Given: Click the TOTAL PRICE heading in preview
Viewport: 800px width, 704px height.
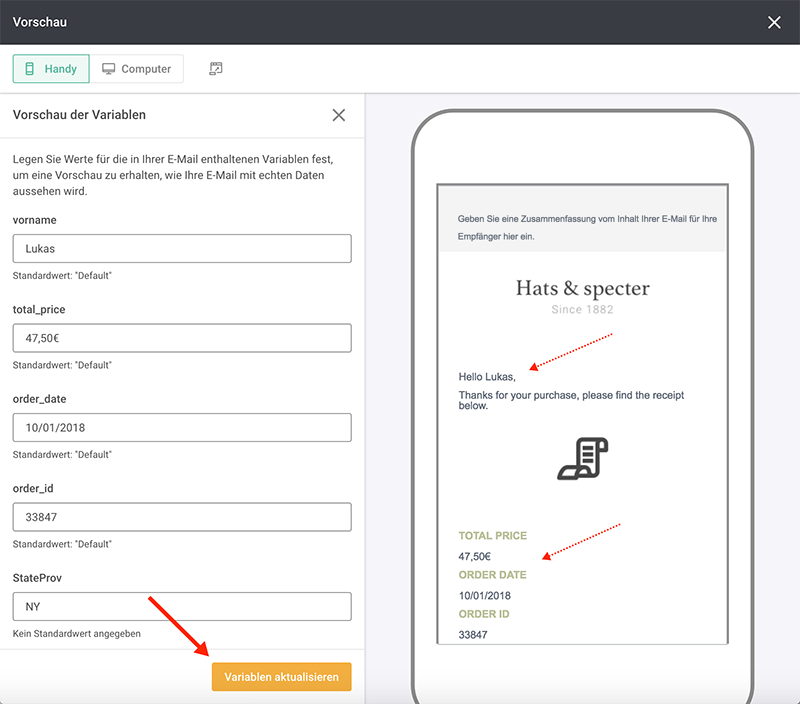Looking at the screenshot, I should click(492, 536).
